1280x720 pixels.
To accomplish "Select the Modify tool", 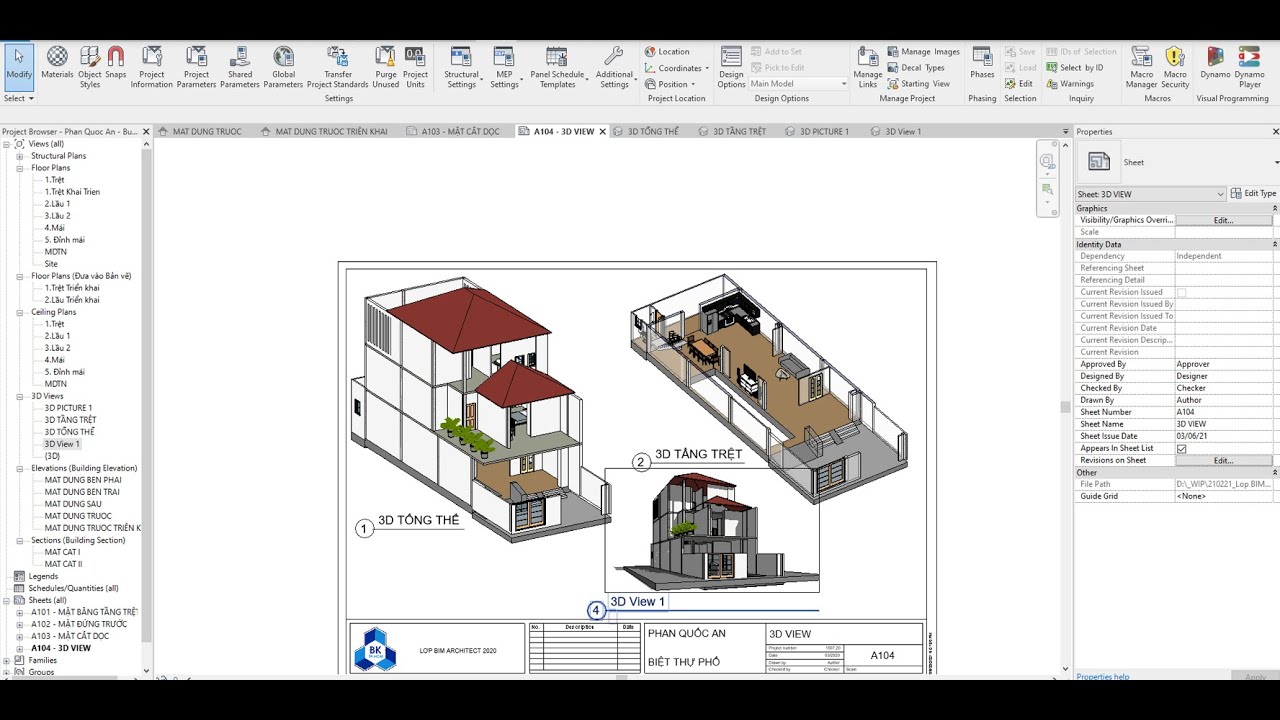I will [18, 66].
